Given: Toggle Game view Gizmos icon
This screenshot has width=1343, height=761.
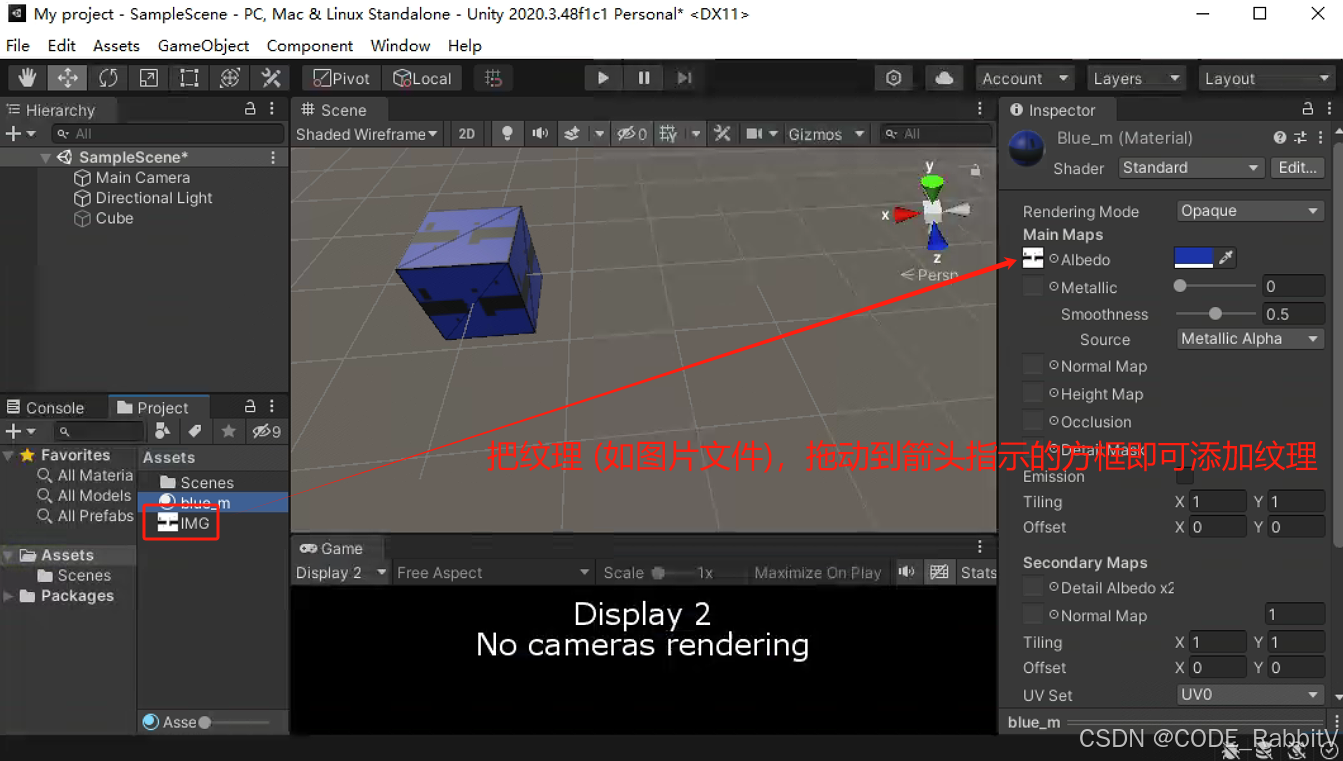Looking at the screenshot, I should [x=939, y=572].
